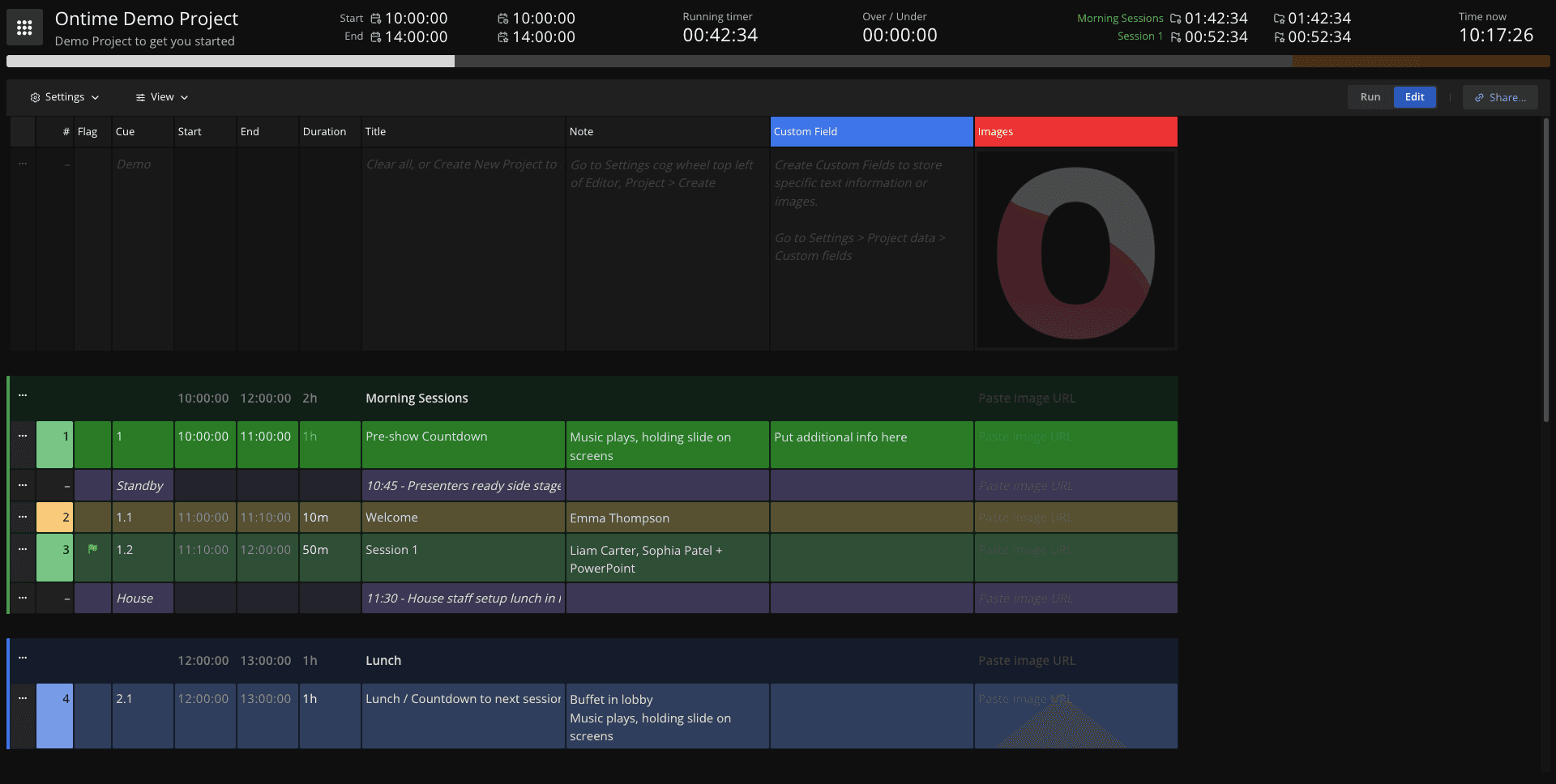Image resolution: width=1556 pixels, height=784 pixels.
Task: Click the Morning Sessions label in the header
Action: pyautogui.click(x=1119, y=18)
